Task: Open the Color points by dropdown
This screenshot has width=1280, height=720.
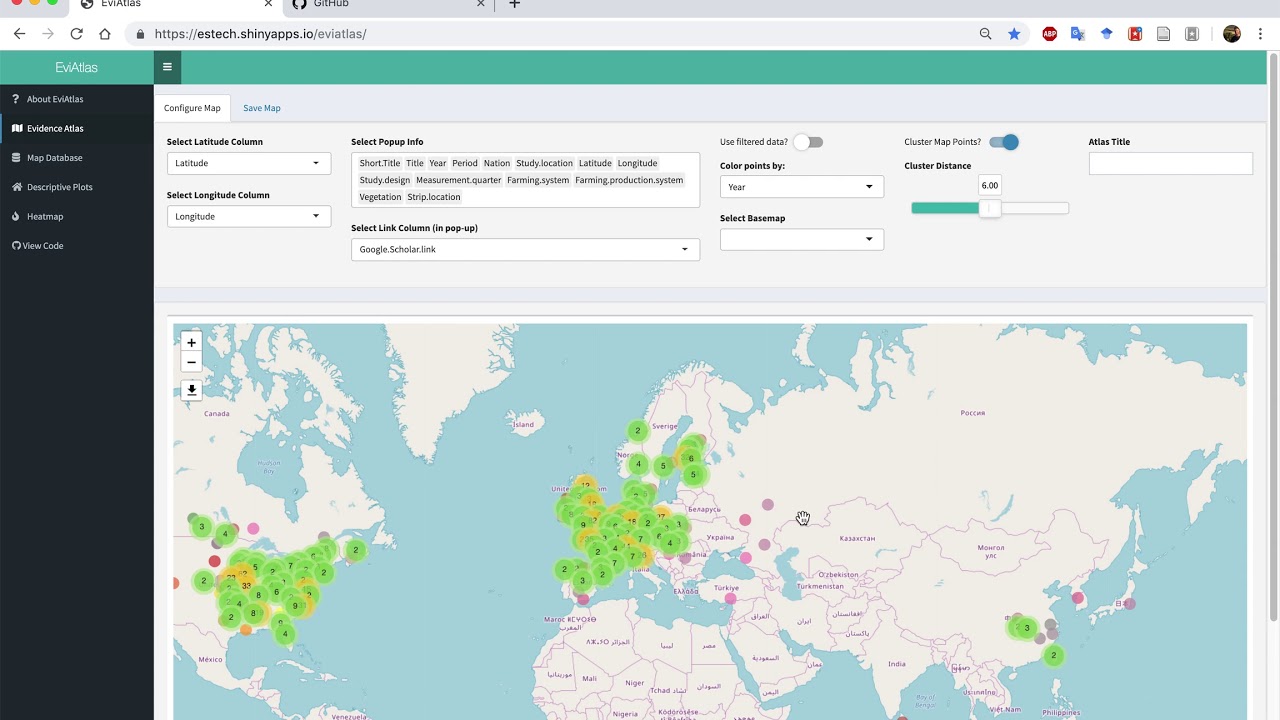Action: (801, 186)
